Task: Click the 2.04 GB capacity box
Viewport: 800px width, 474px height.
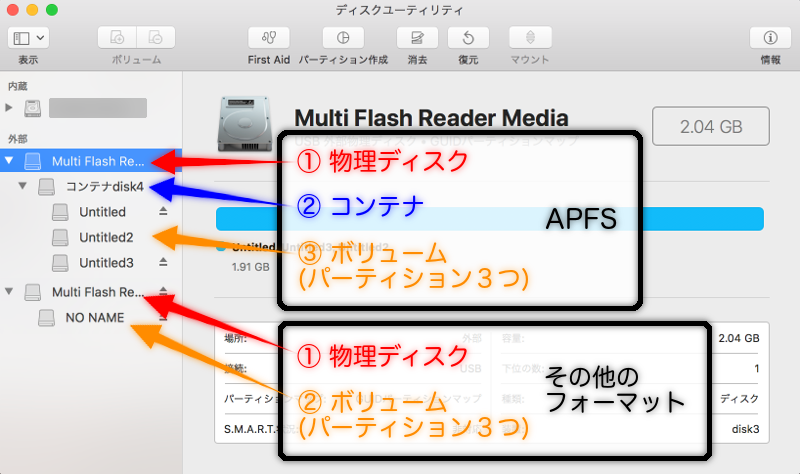Action: point(711,126)
